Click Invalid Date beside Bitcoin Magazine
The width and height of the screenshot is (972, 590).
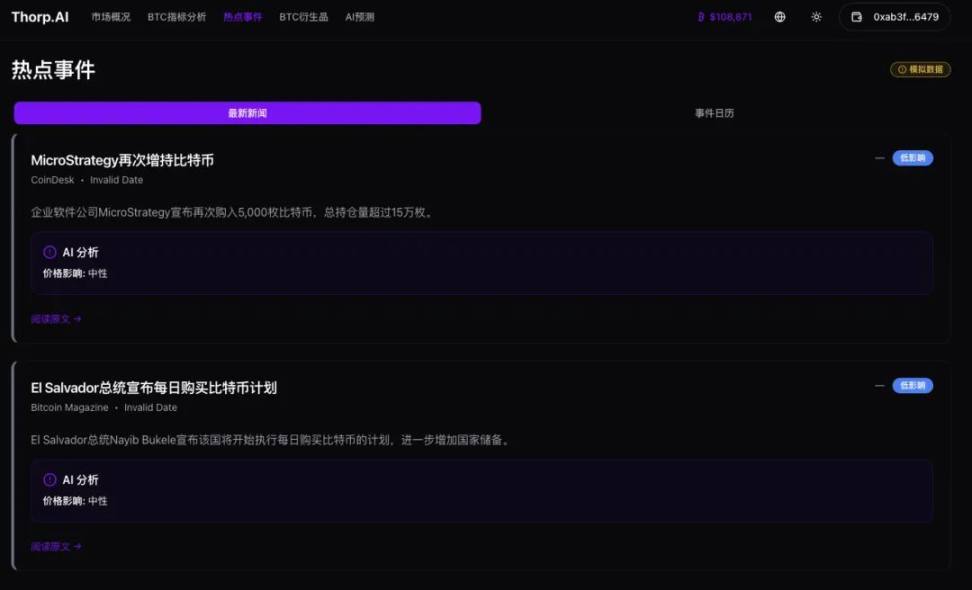tap(151, 407)
